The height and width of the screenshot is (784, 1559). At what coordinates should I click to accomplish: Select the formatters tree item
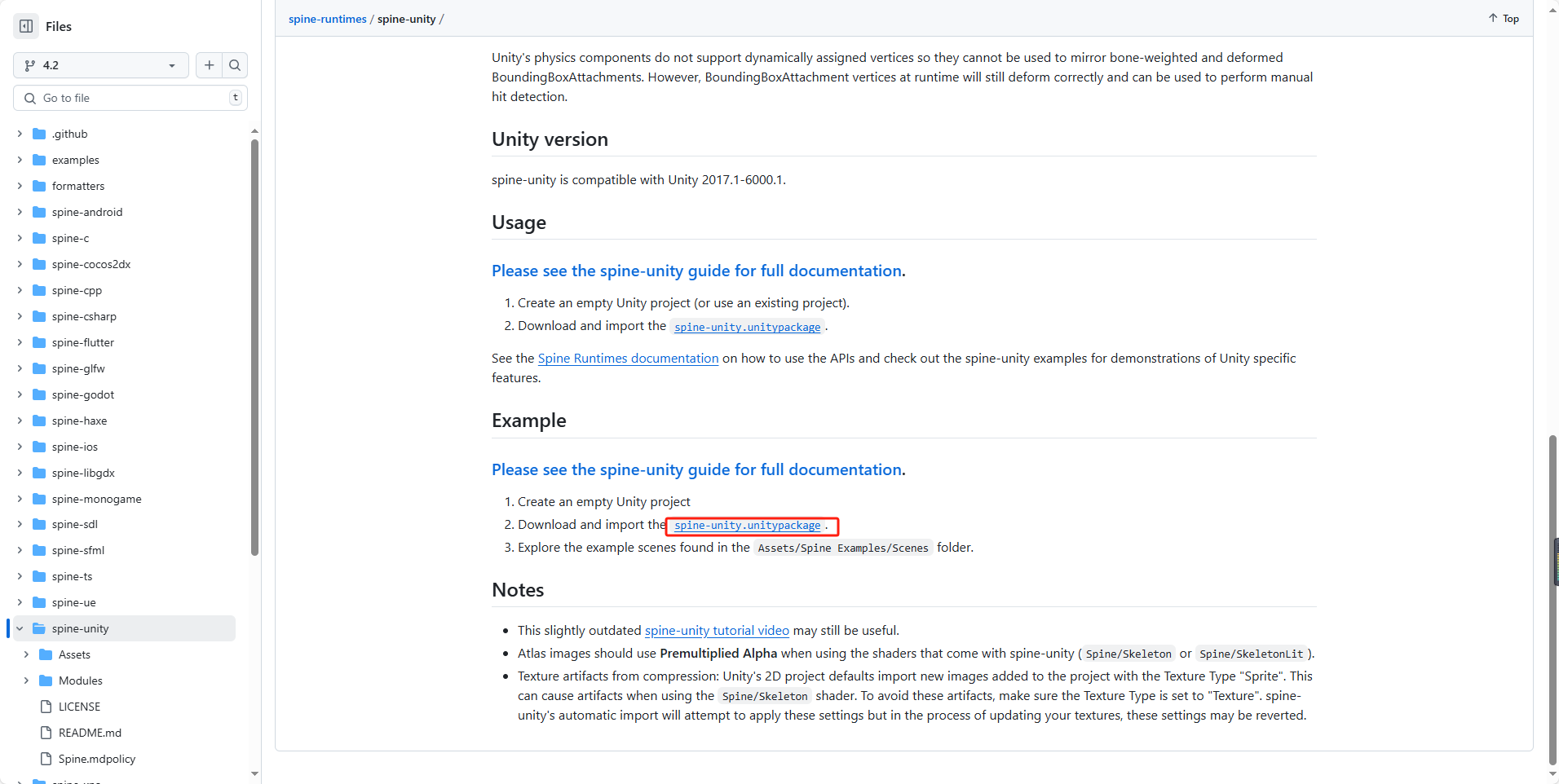point(124,186)
